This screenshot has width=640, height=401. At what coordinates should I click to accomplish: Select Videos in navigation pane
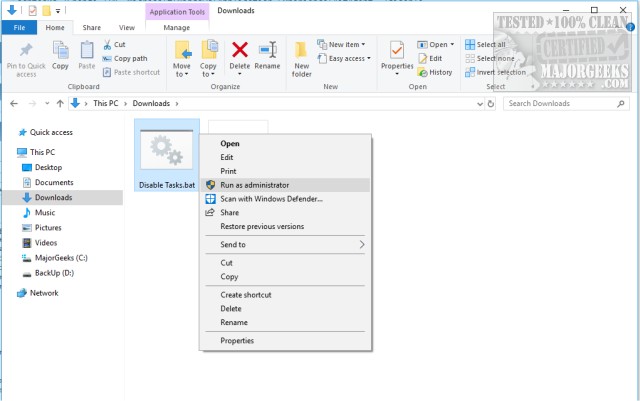tap(40, 243)
